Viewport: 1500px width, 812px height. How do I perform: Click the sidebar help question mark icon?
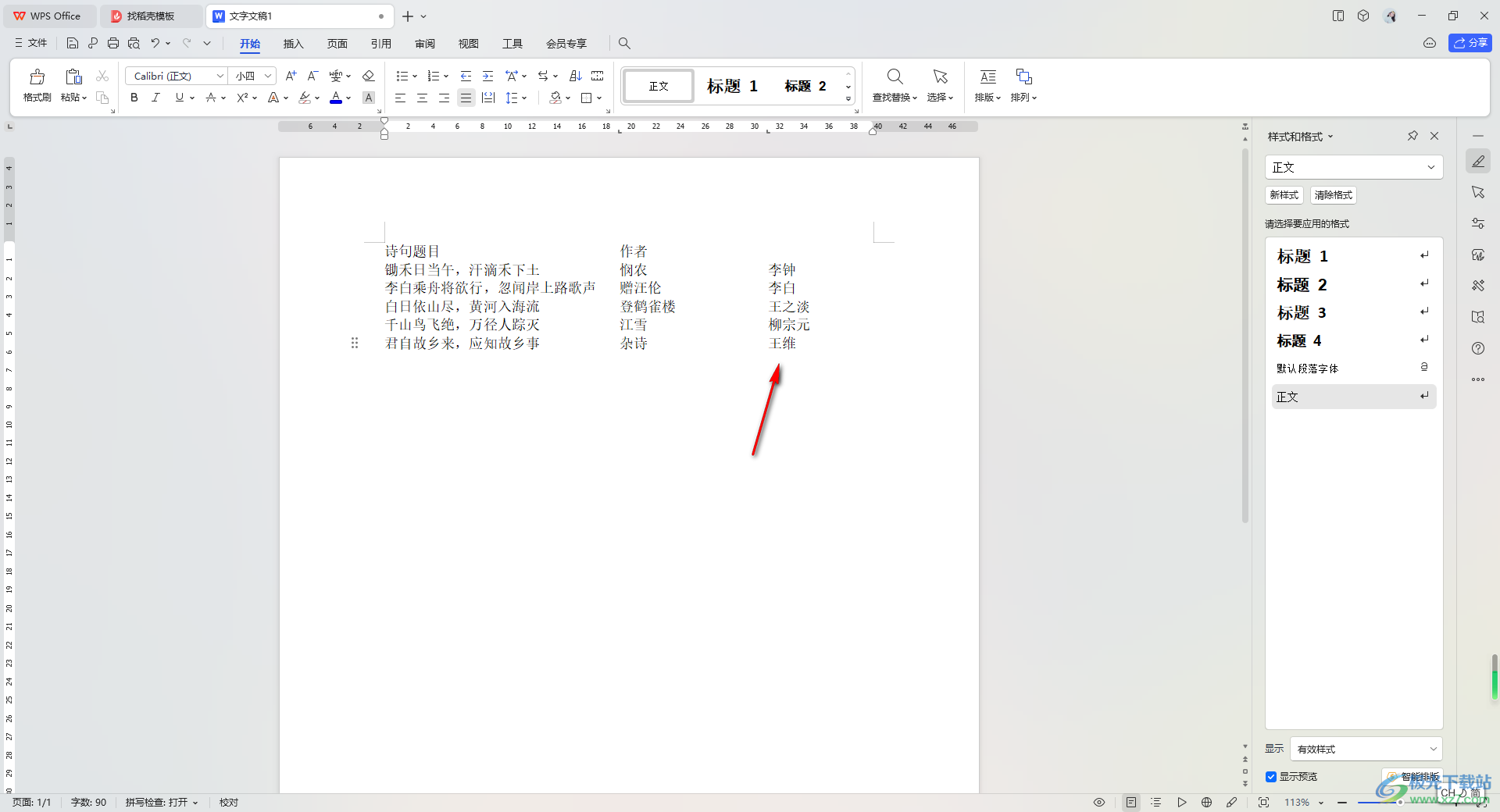point(1478,348)
